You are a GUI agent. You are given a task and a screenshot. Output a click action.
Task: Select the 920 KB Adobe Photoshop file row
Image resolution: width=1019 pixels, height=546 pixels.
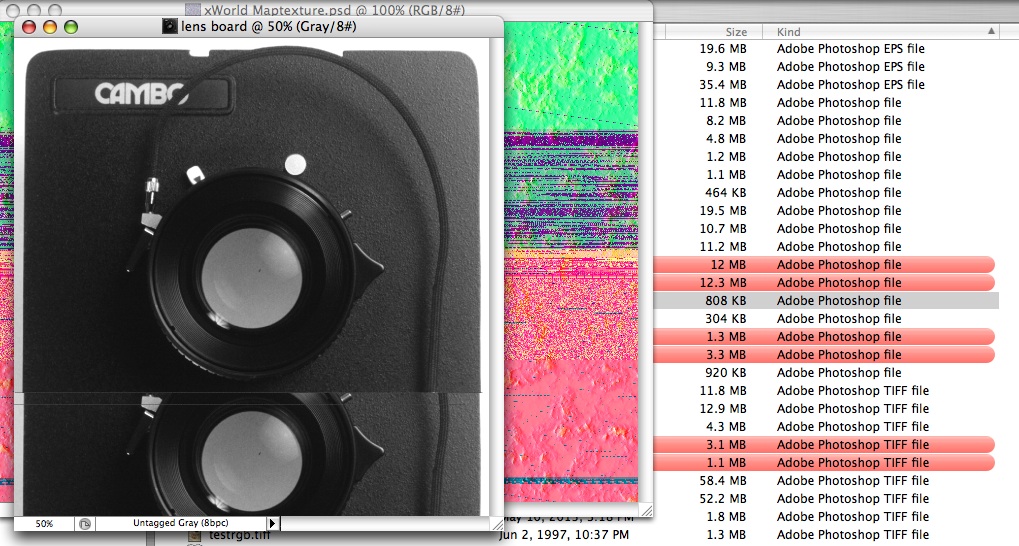pos(826,372)
